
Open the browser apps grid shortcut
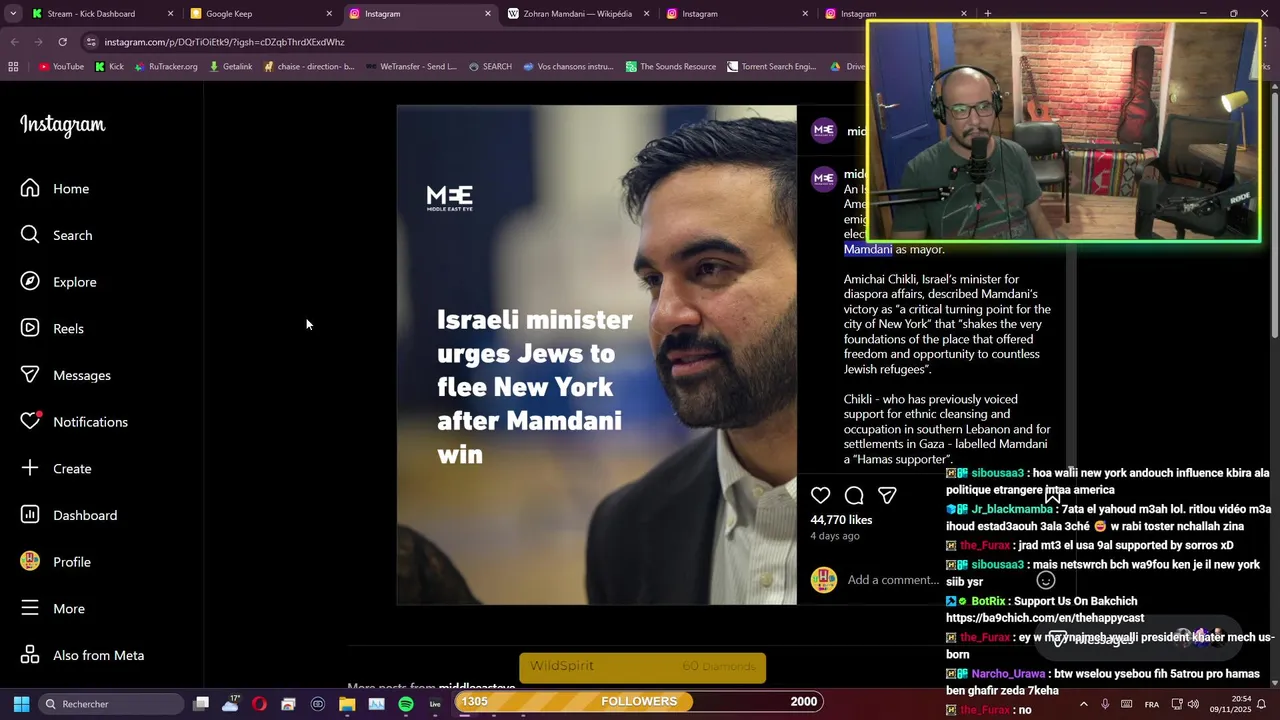coord(13,67)
